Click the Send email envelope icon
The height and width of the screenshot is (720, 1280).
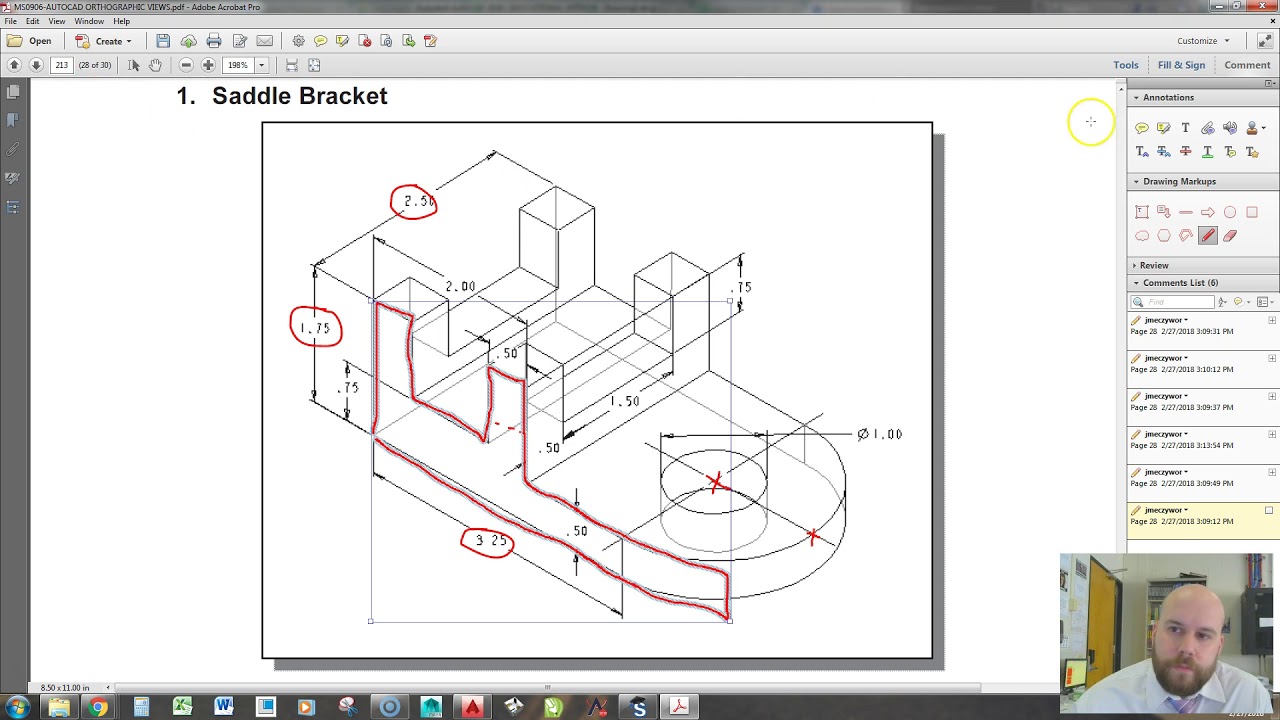(x=264, y=41)
